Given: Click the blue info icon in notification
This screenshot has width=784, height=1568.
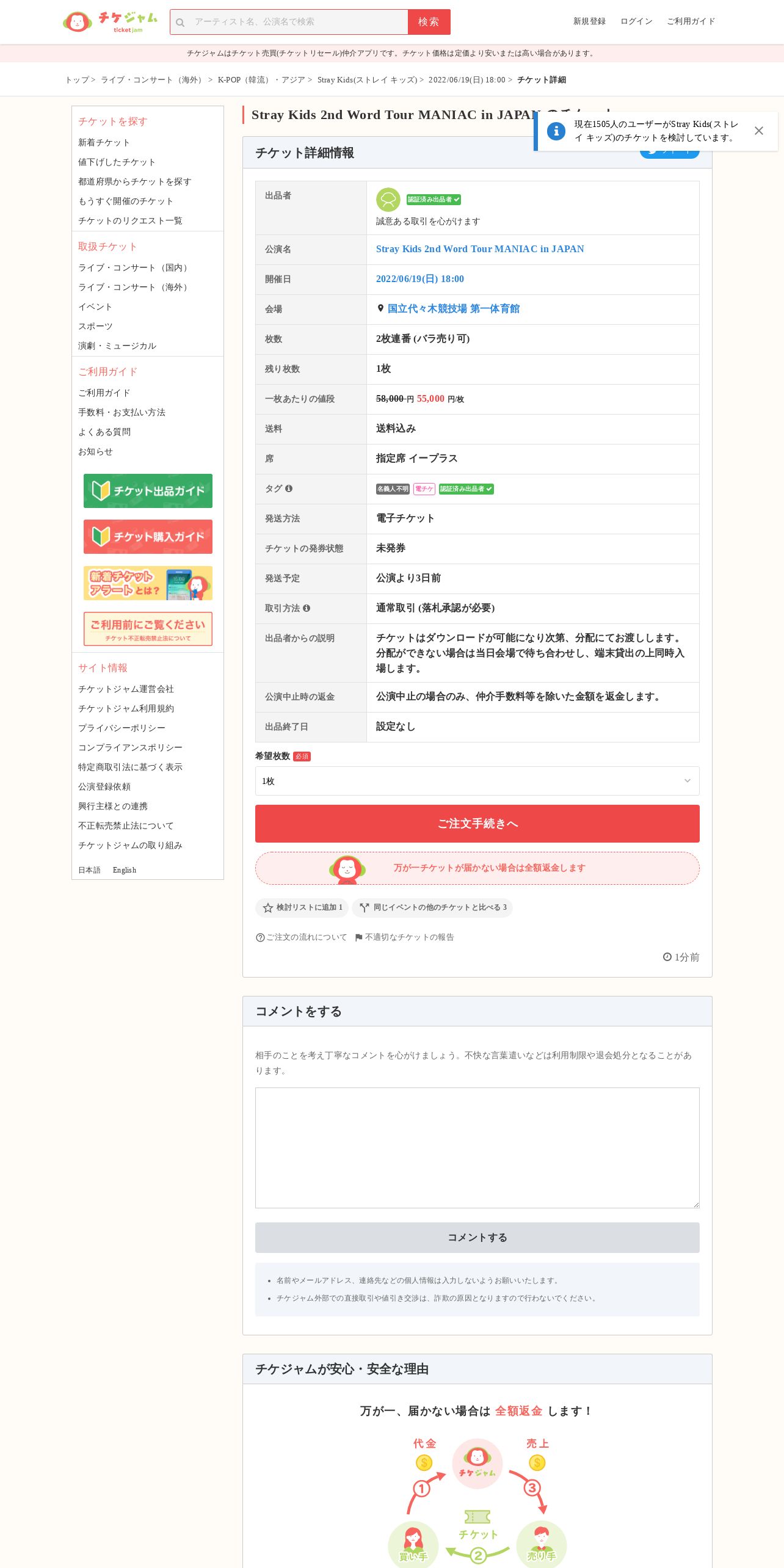Looking at the screenshot, I should point(556,131).
